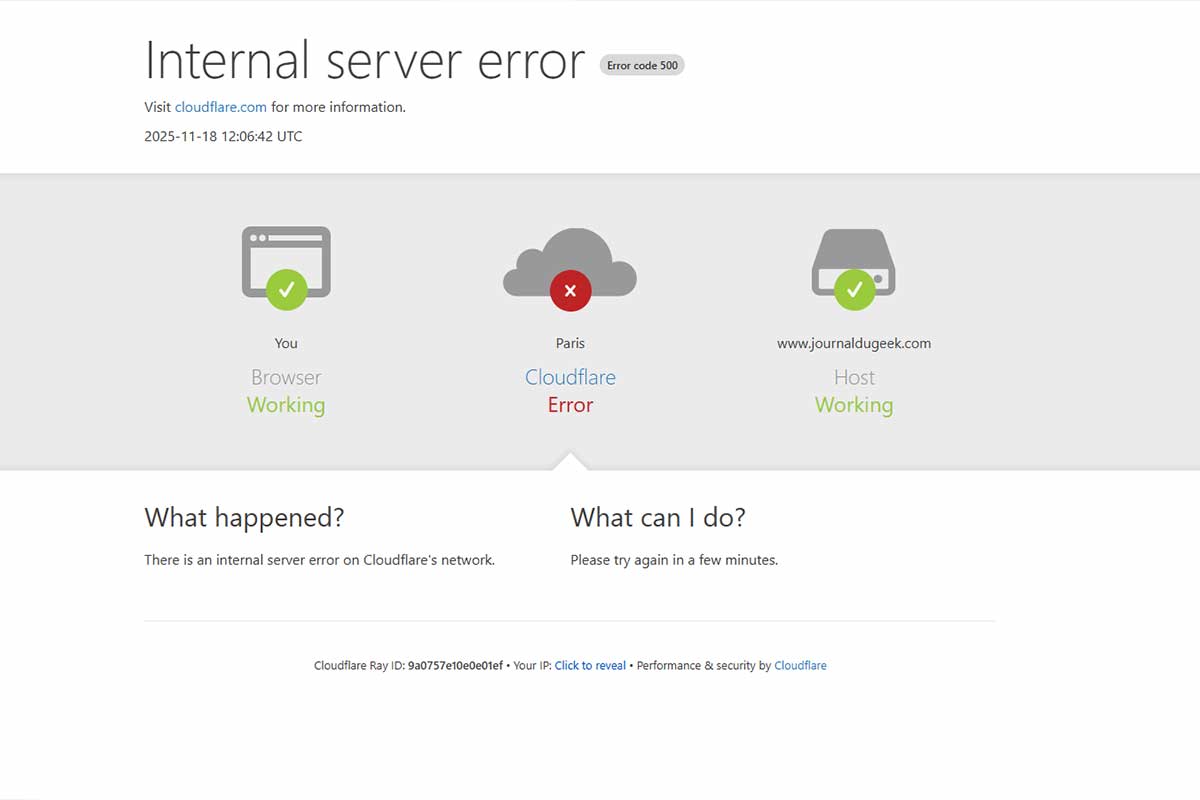The image size is (1200, 800).
Task: Click the Internal server error heading
Action: coord(364,60)
